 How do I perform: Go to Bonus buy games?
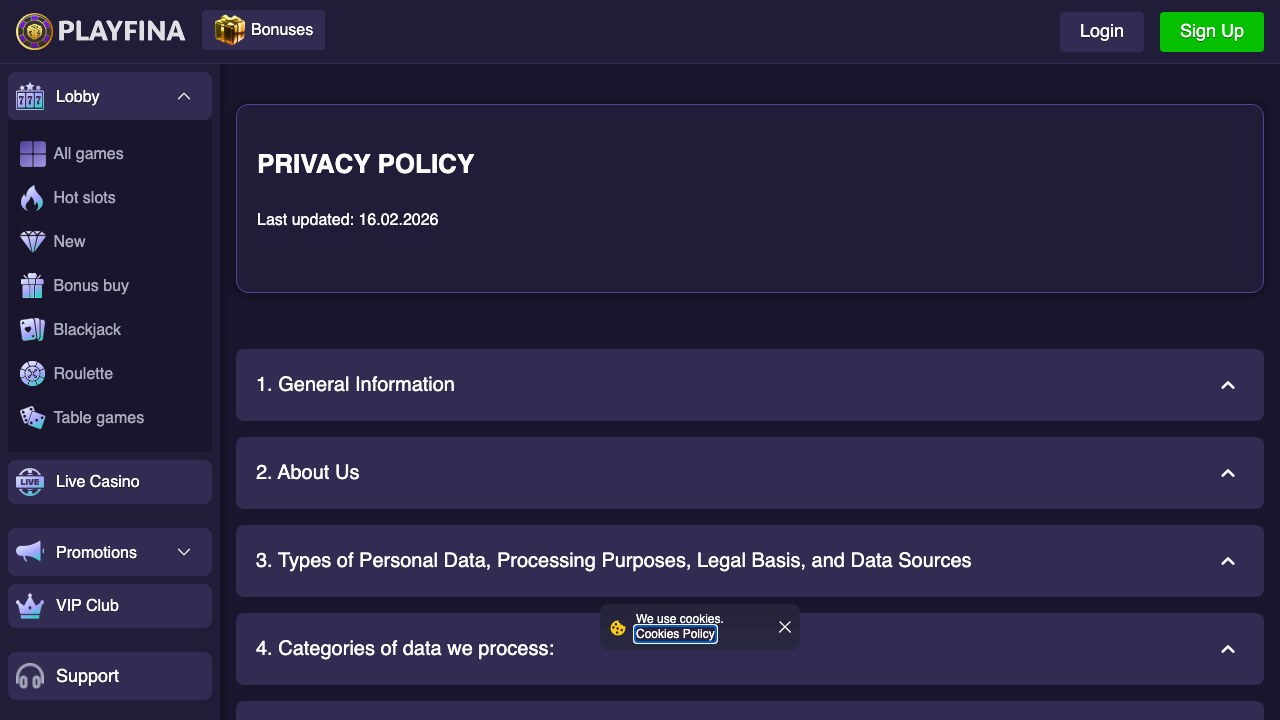click(x=110, y=286)
